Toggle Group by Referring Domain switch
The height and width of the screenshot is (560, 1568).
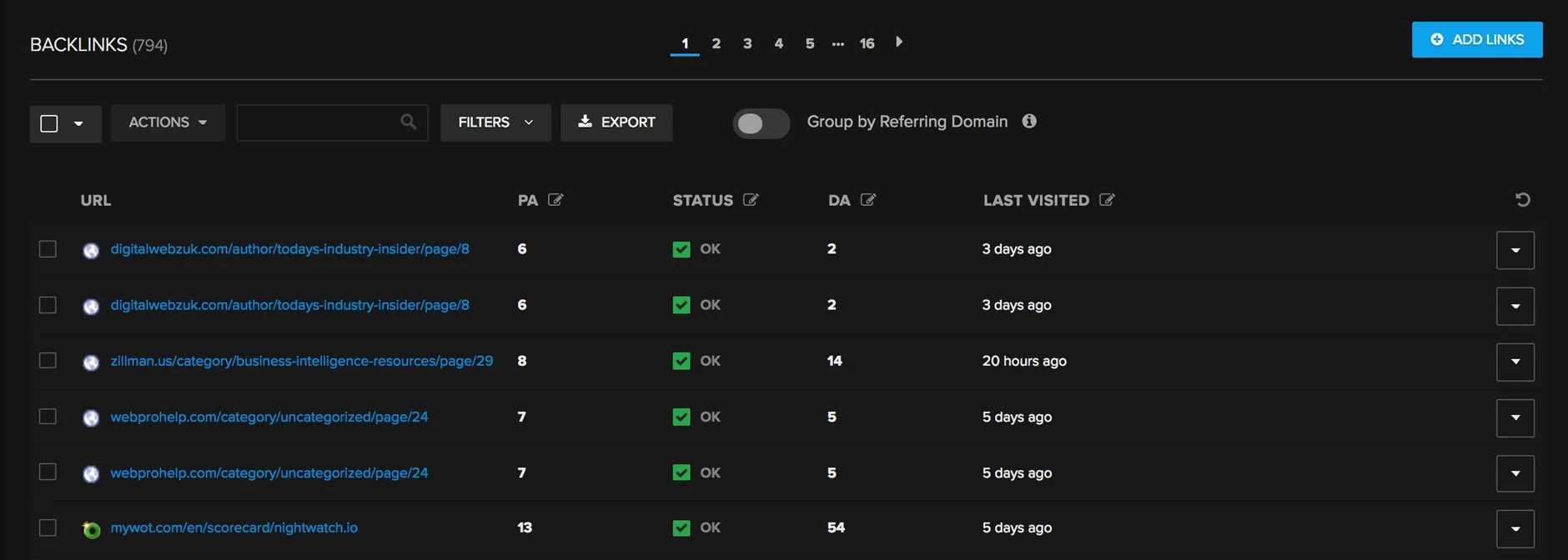761,123
